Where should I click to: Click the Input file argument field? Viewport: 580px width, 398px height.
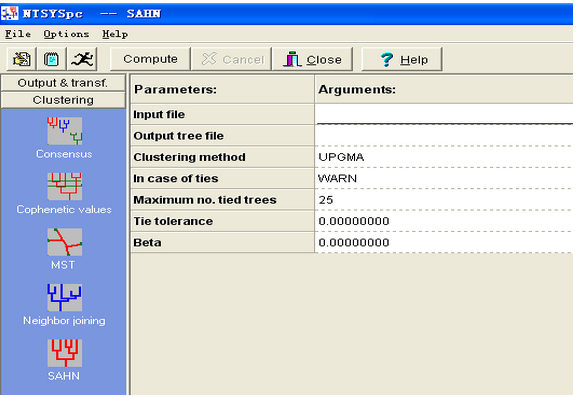[444, 114]
